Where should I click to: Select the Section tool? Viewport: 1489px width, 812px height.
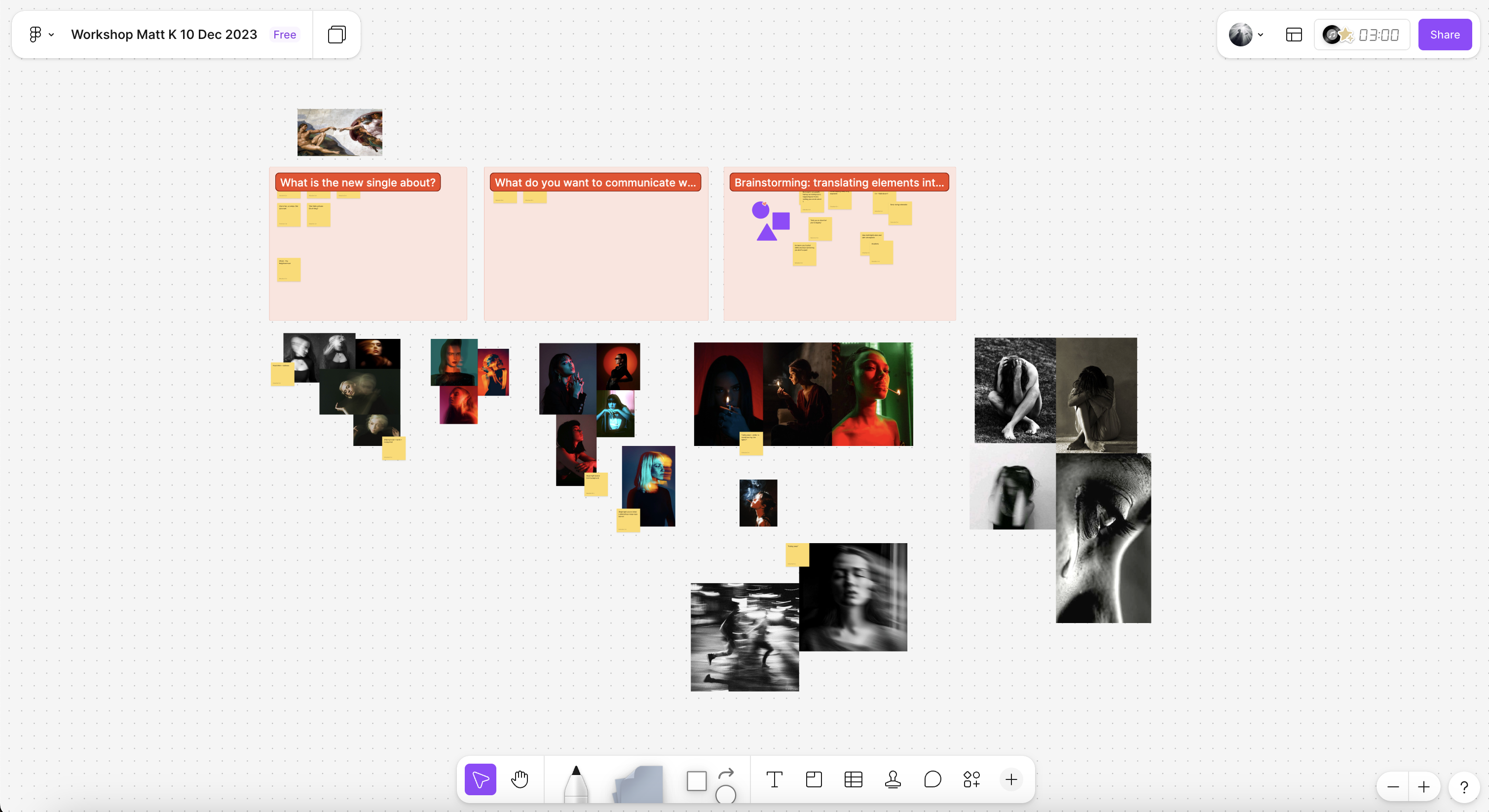[x=814, y=779]
